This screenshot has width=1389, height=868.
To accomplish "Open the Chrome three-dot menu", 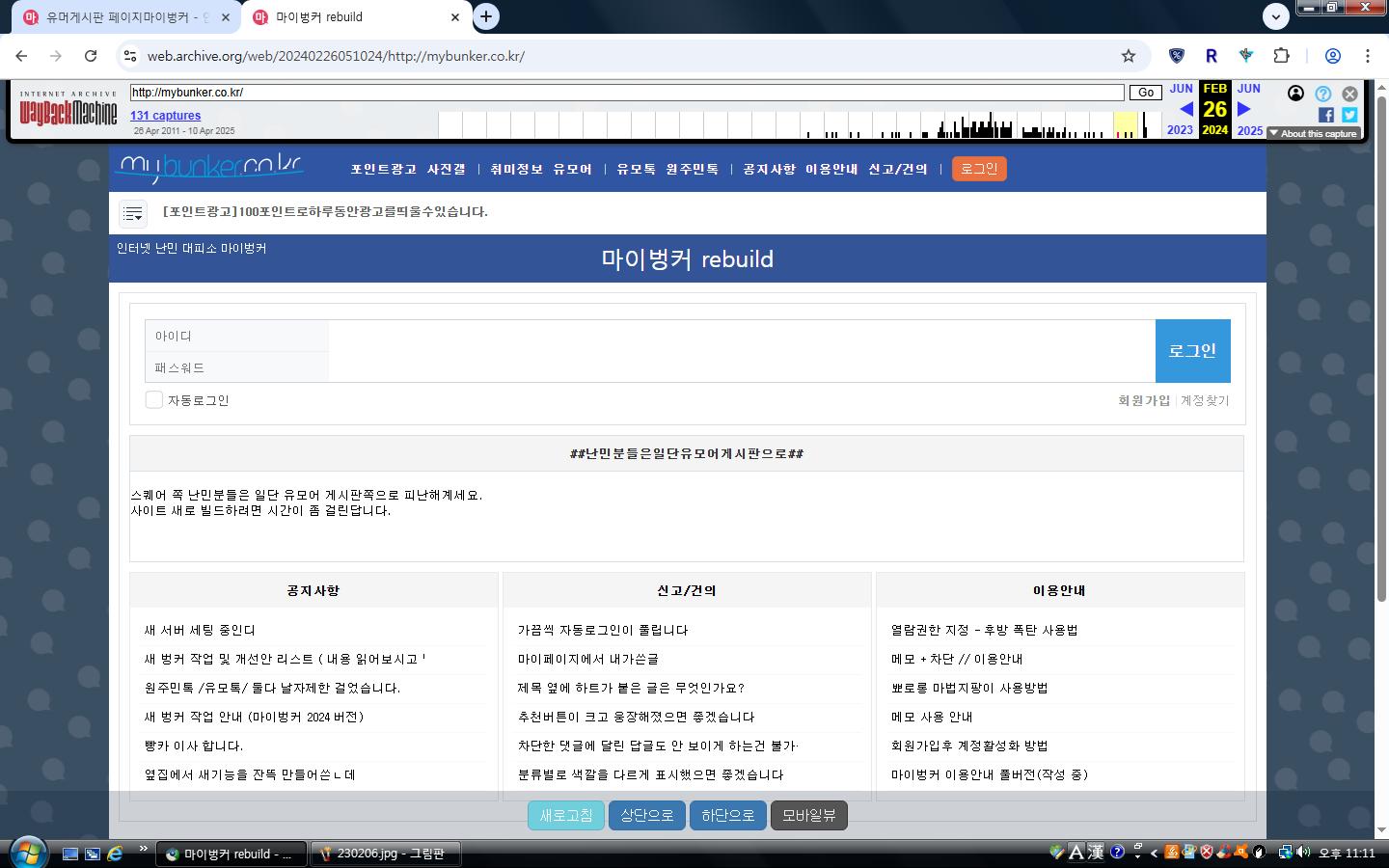I will tap(1367, 56).
